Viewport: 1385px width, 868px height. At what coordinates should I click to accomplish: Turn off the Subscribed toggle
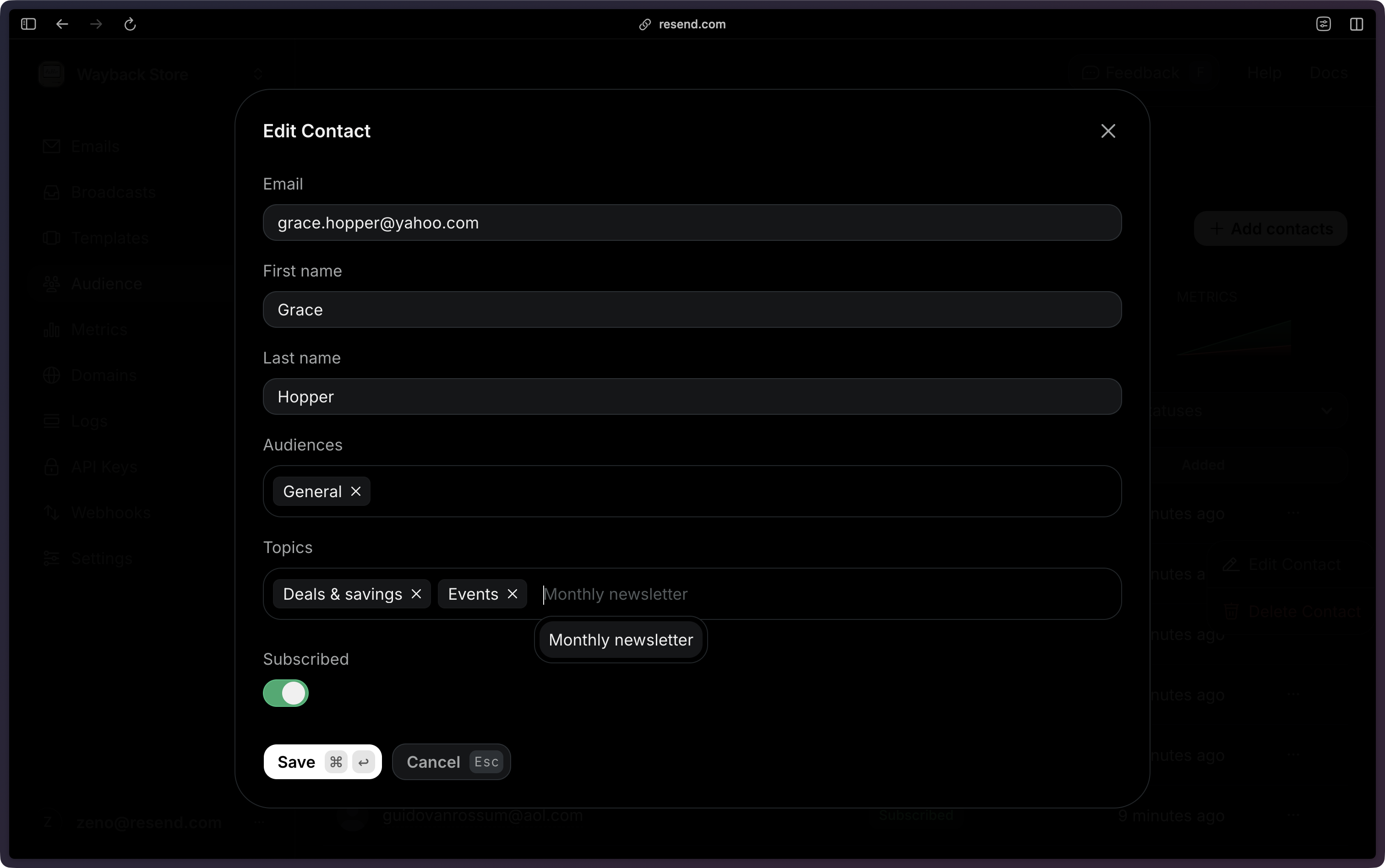[x=286, y=693]
